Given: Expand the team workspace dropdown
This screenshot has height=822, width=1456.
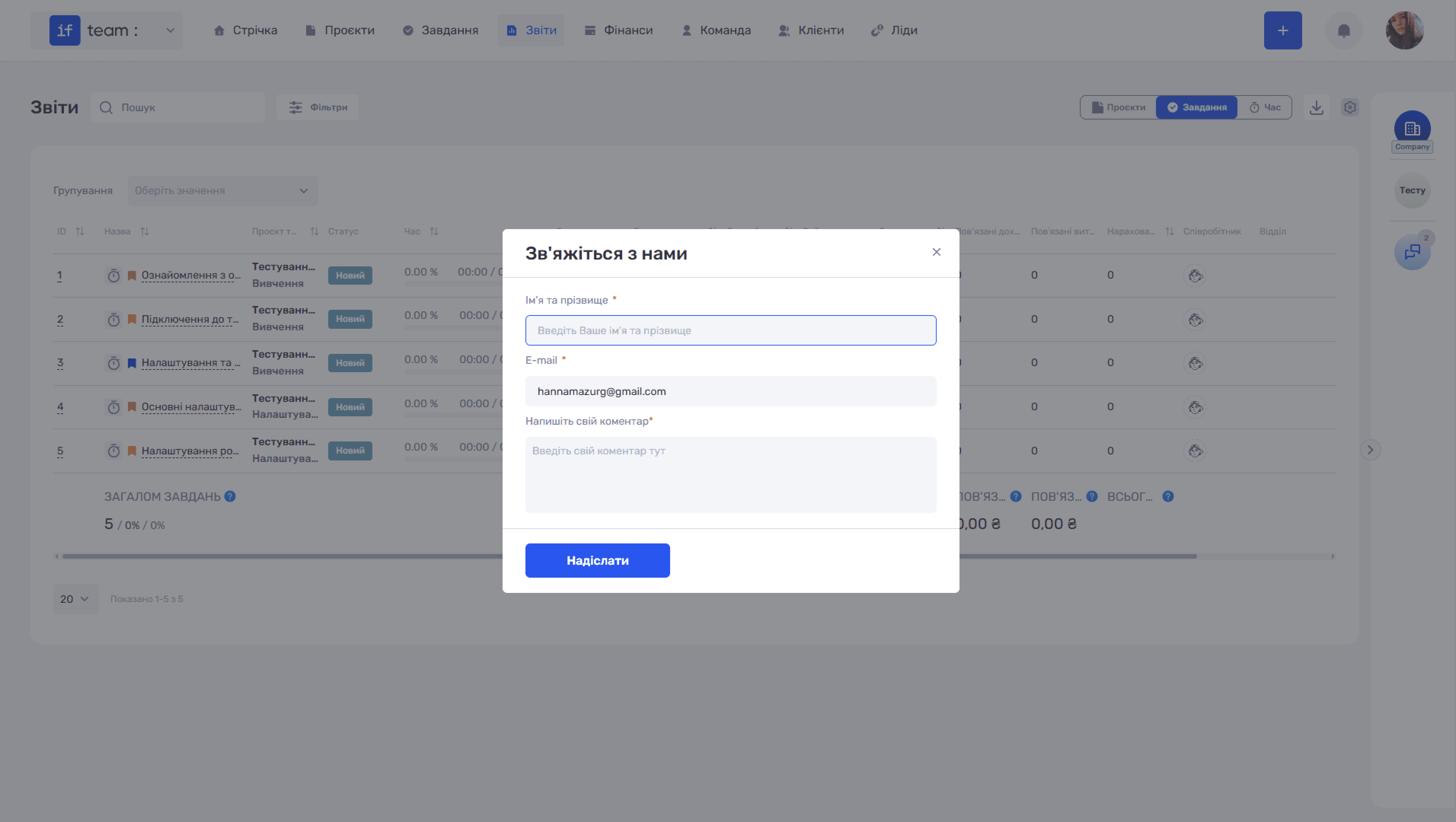Looking at the screenshot, I should (x=170, y=30).
